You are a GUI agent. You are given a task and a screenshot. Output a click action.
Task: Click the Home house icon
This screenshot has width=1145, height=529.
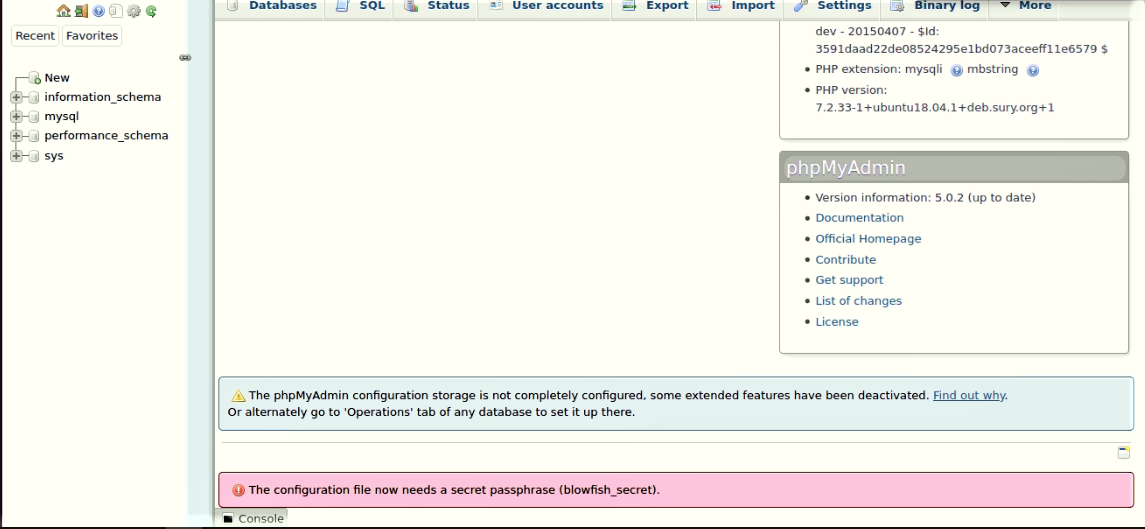point(64,11)
